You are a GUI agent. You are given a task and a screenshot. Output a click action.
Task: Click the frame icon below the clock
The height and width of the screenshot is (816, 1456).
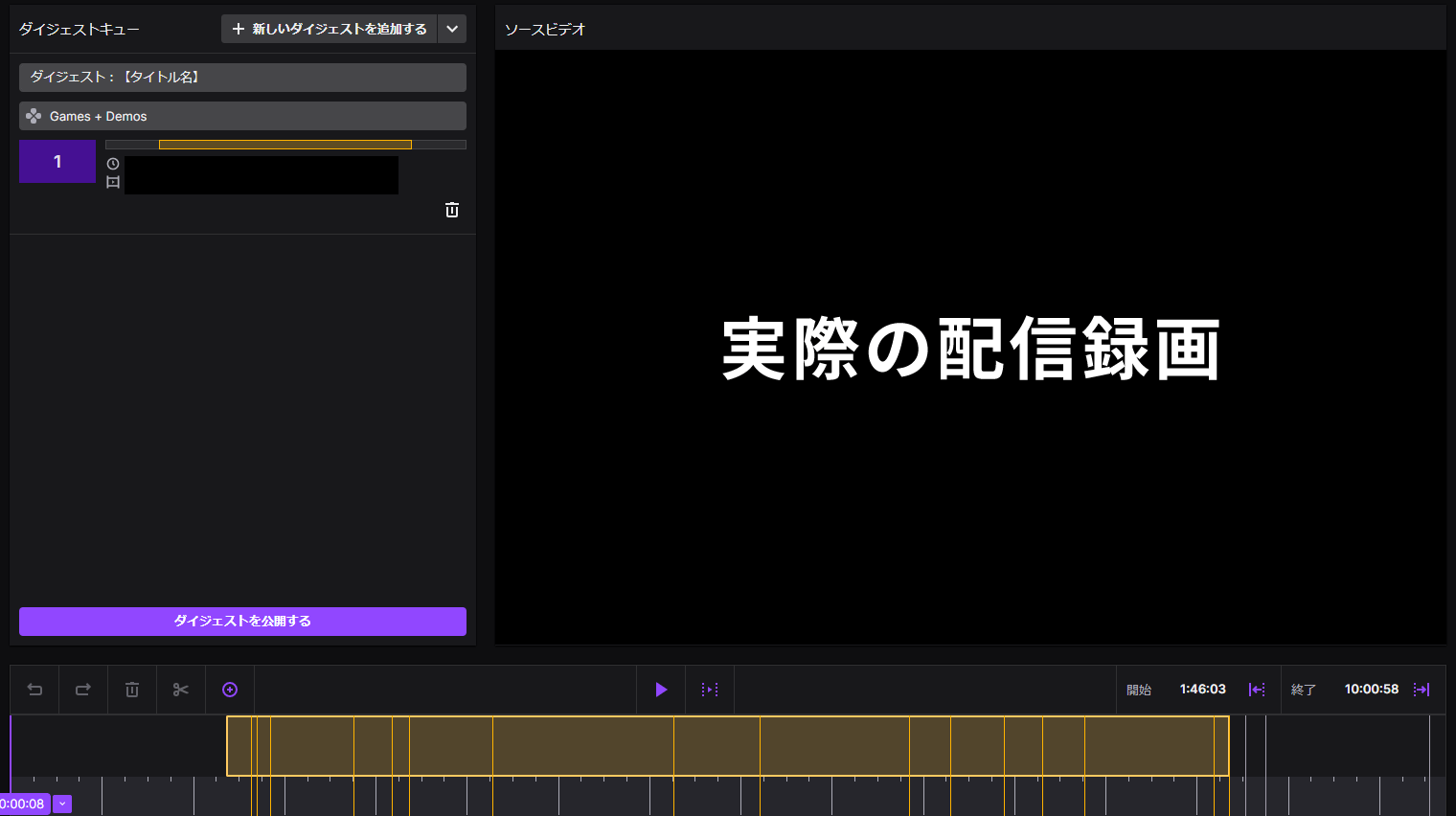click(x=113, y=182)
